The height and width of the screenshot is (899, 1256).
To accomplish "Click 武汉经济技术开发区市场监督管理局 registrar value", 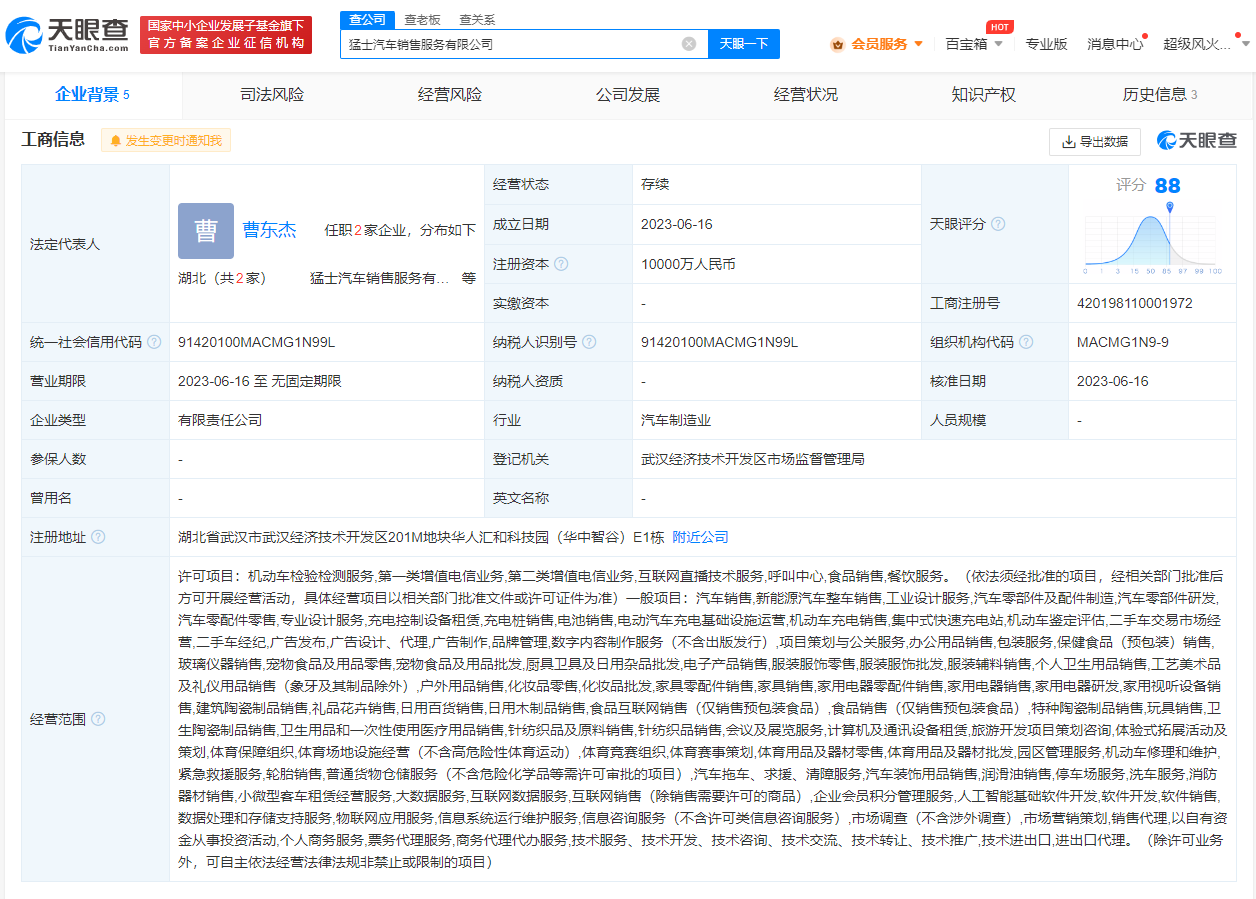I will pos(753,459).
